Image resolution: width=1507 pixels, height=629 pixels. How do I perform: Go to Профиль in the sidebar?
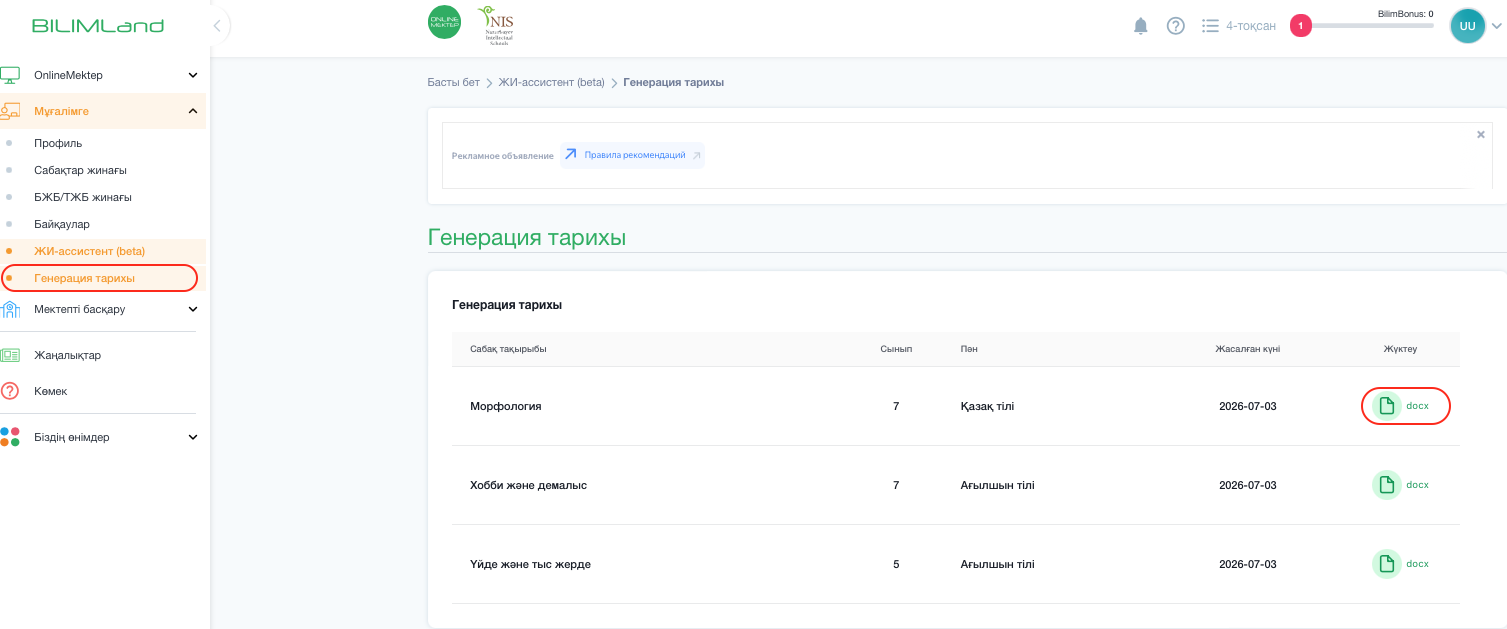[58, 143]
